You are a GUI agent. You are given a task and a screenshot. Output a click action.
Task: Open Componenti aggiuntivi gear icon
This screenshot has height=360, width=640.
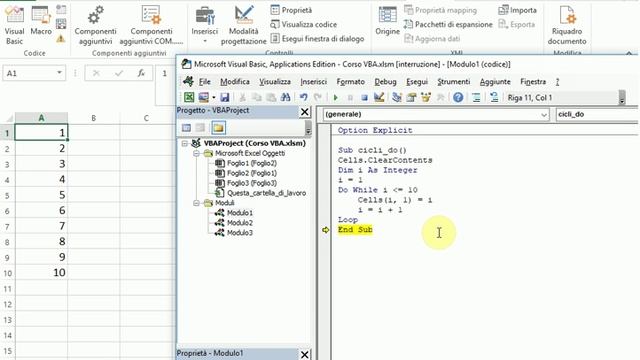pyautogui.click(x=96, y=25)
